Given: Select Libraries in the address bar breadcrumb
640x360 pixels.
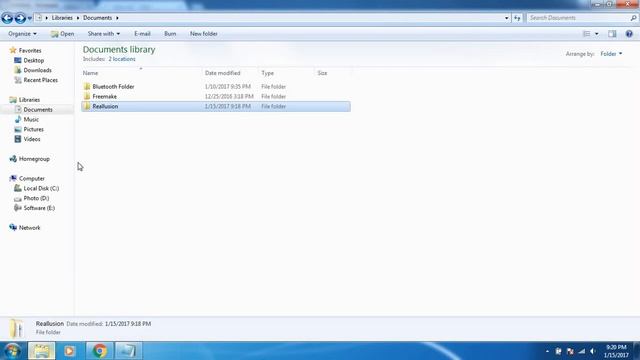Looking at the screenshot, I should click(62, 18).
